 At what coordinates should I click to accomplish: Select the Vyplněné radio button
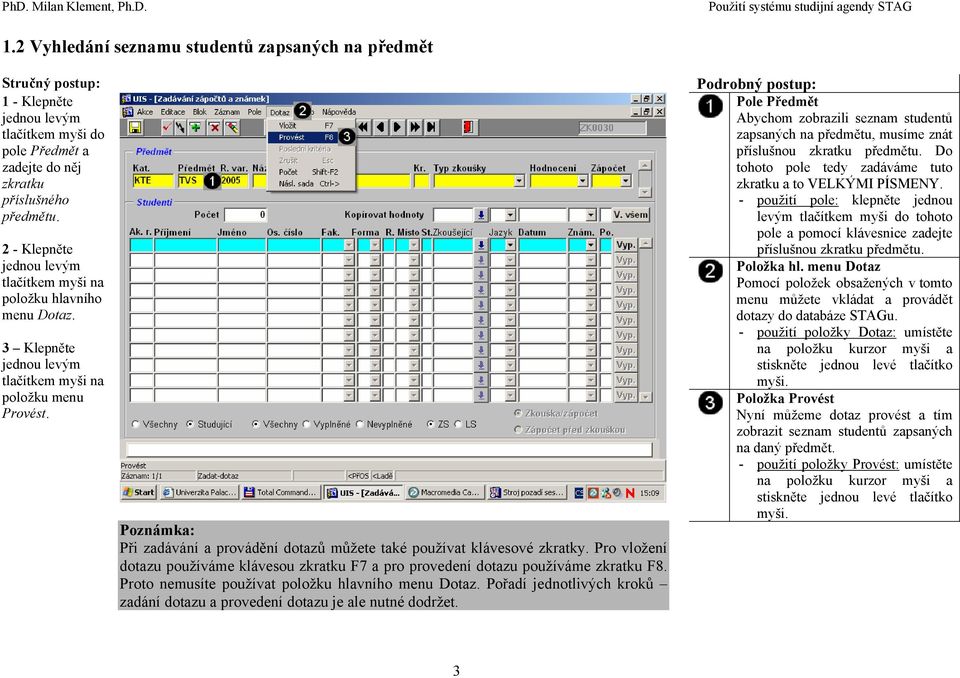(x=307, y=424)
